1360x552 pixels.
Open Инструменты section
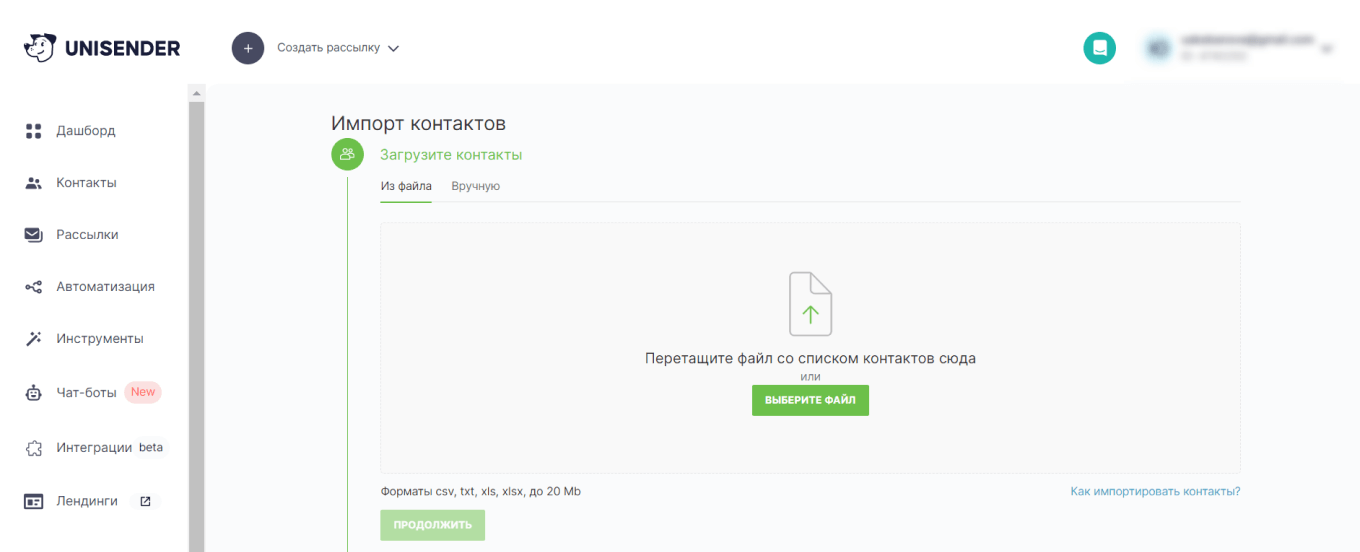(x=100, y=339)
